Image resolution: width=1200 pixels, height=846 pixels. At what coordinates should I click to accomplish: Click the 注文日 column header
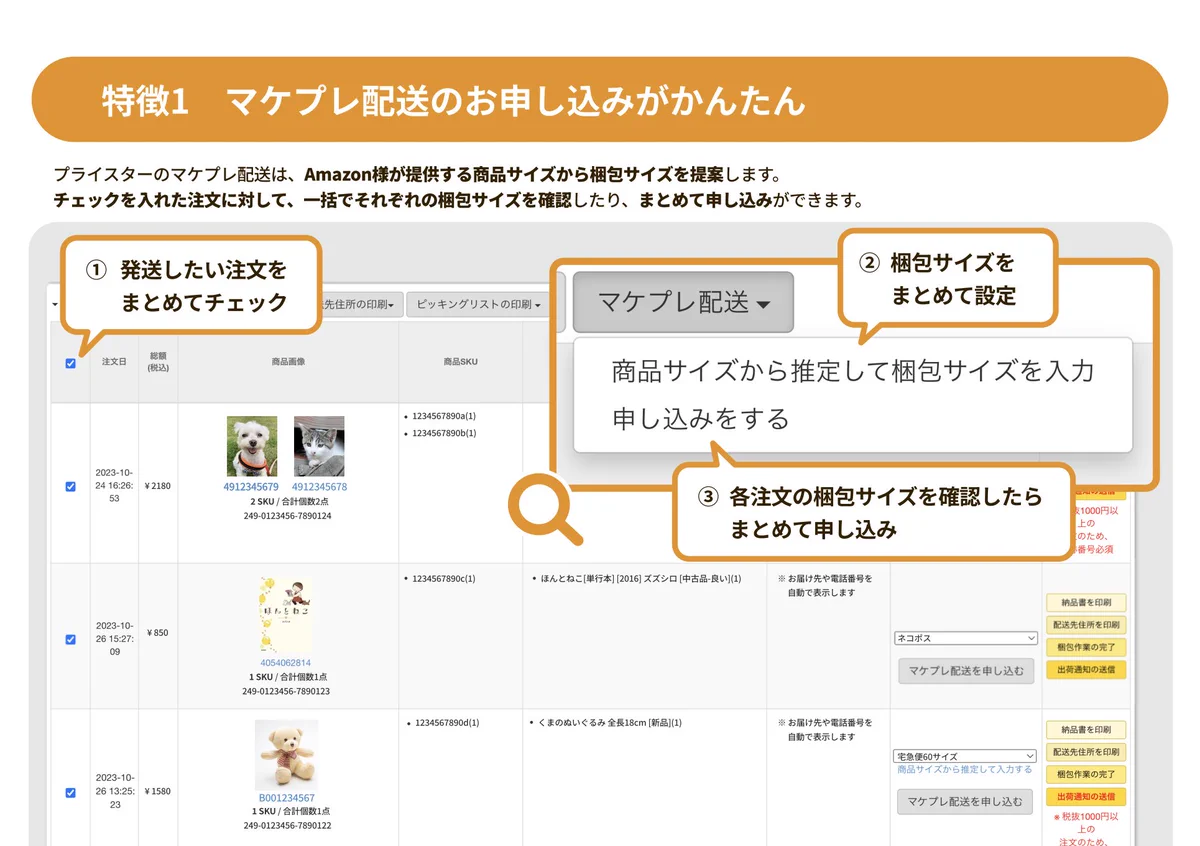pyautogui.click(x=114, y=362)
